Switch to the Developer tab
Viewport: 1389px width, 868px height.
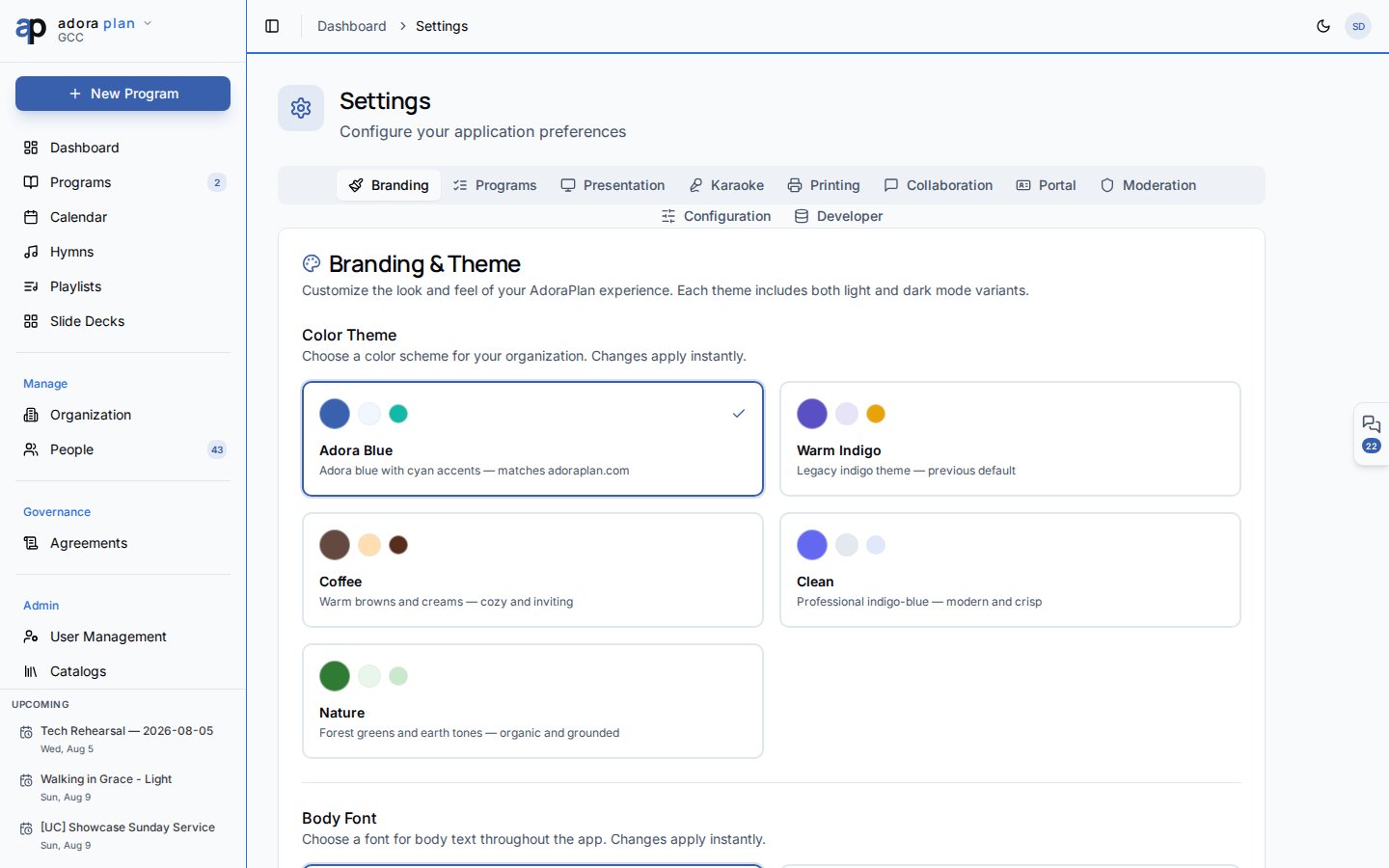coord(839,216)
